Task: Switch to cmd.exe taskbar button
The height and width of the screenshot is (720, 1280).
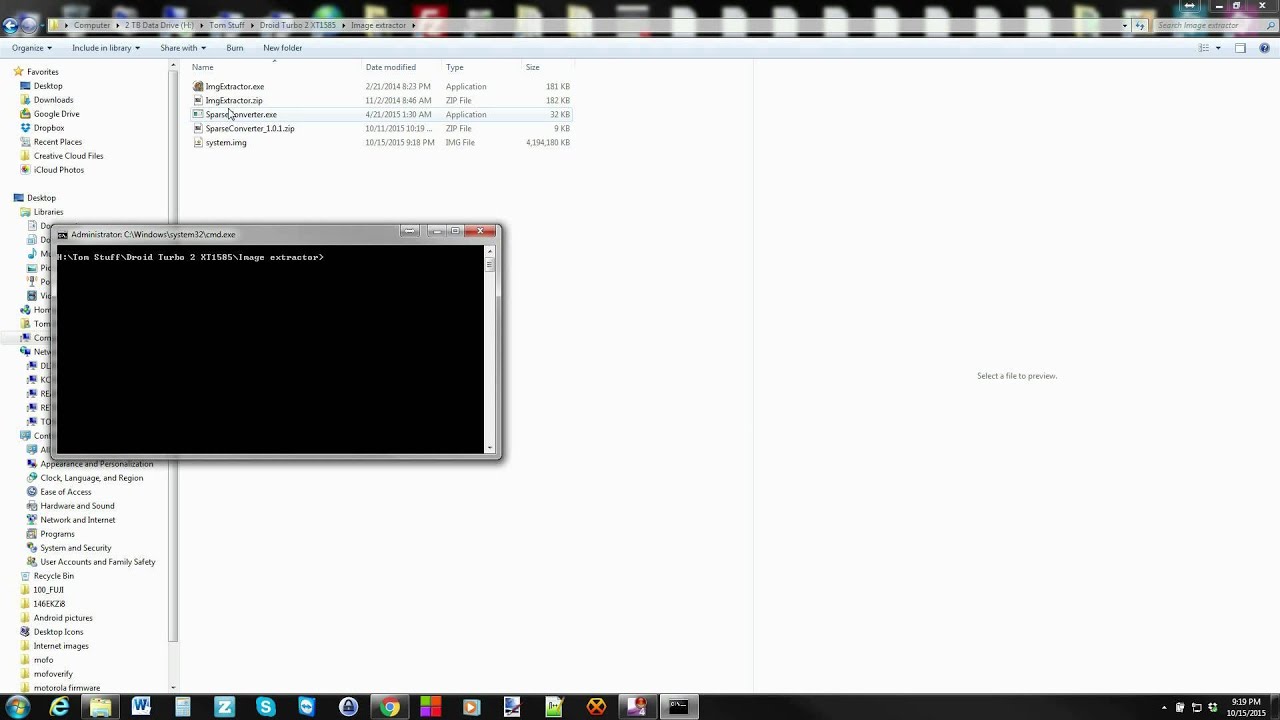Action: [678, 707]
